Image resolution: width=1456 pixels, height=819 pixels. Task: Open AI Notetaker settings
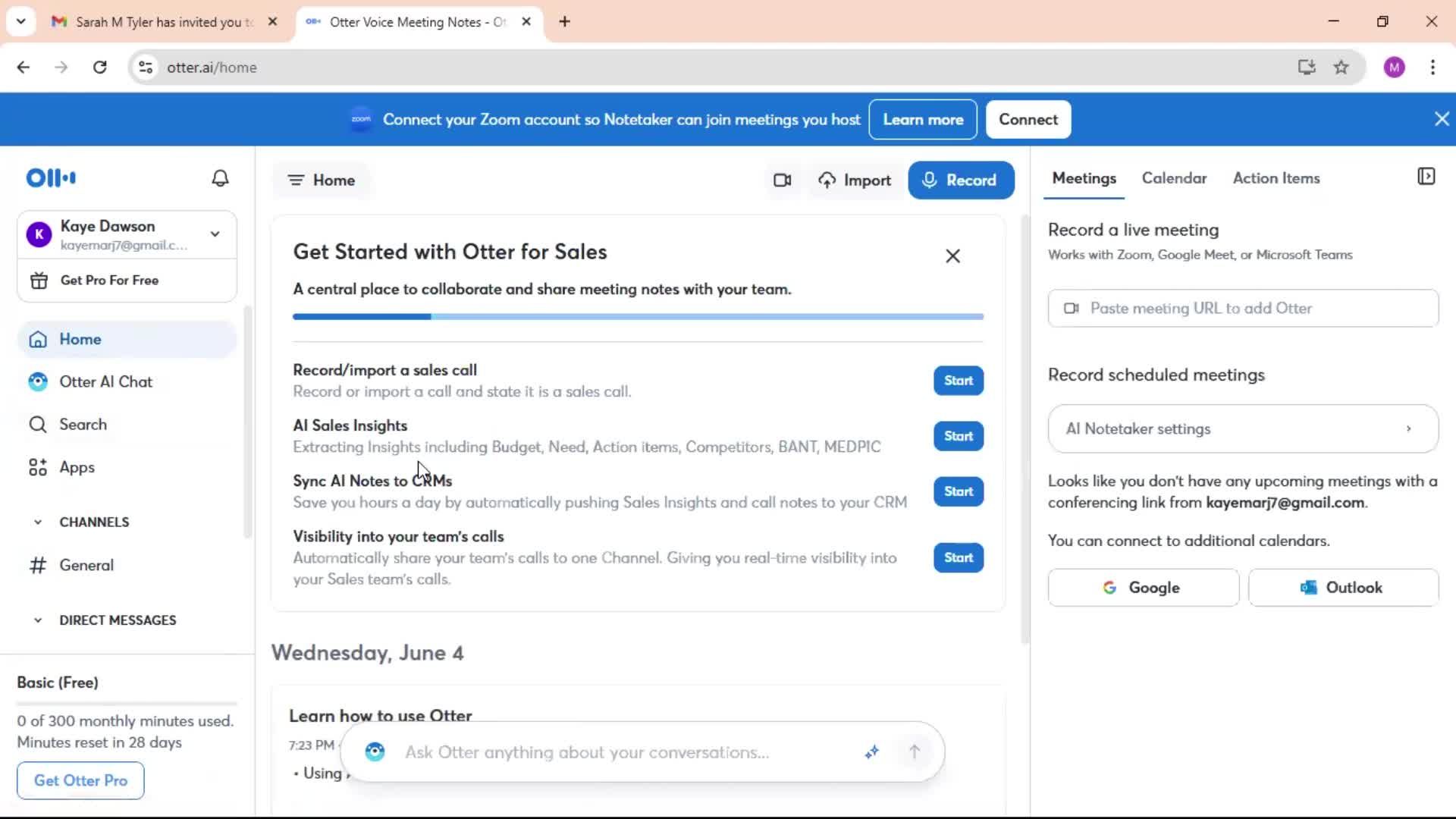click(x=1243, y=429)
